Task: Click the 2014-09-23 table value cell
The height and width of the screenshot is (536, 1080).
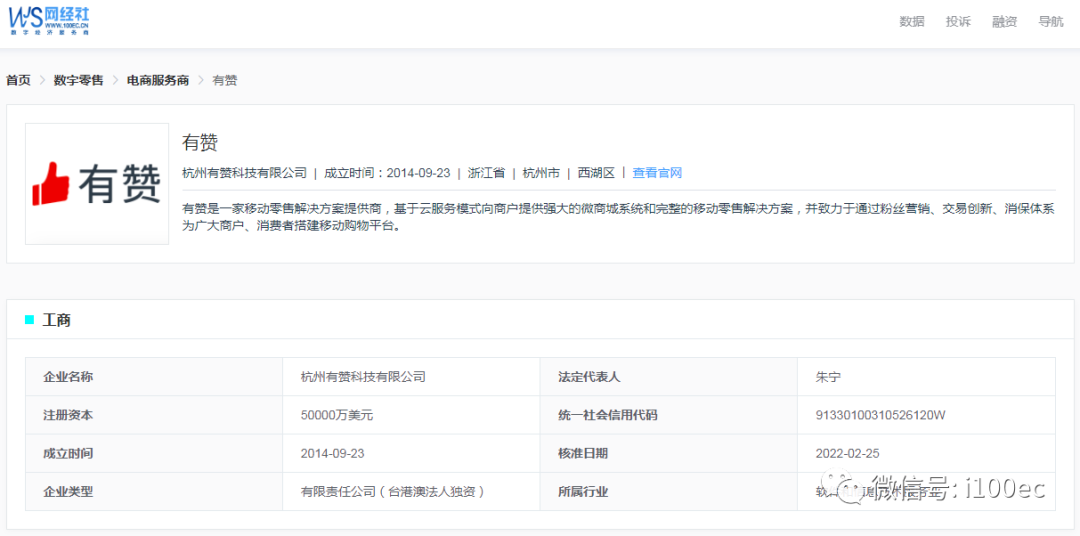Action: pos(411,453)
